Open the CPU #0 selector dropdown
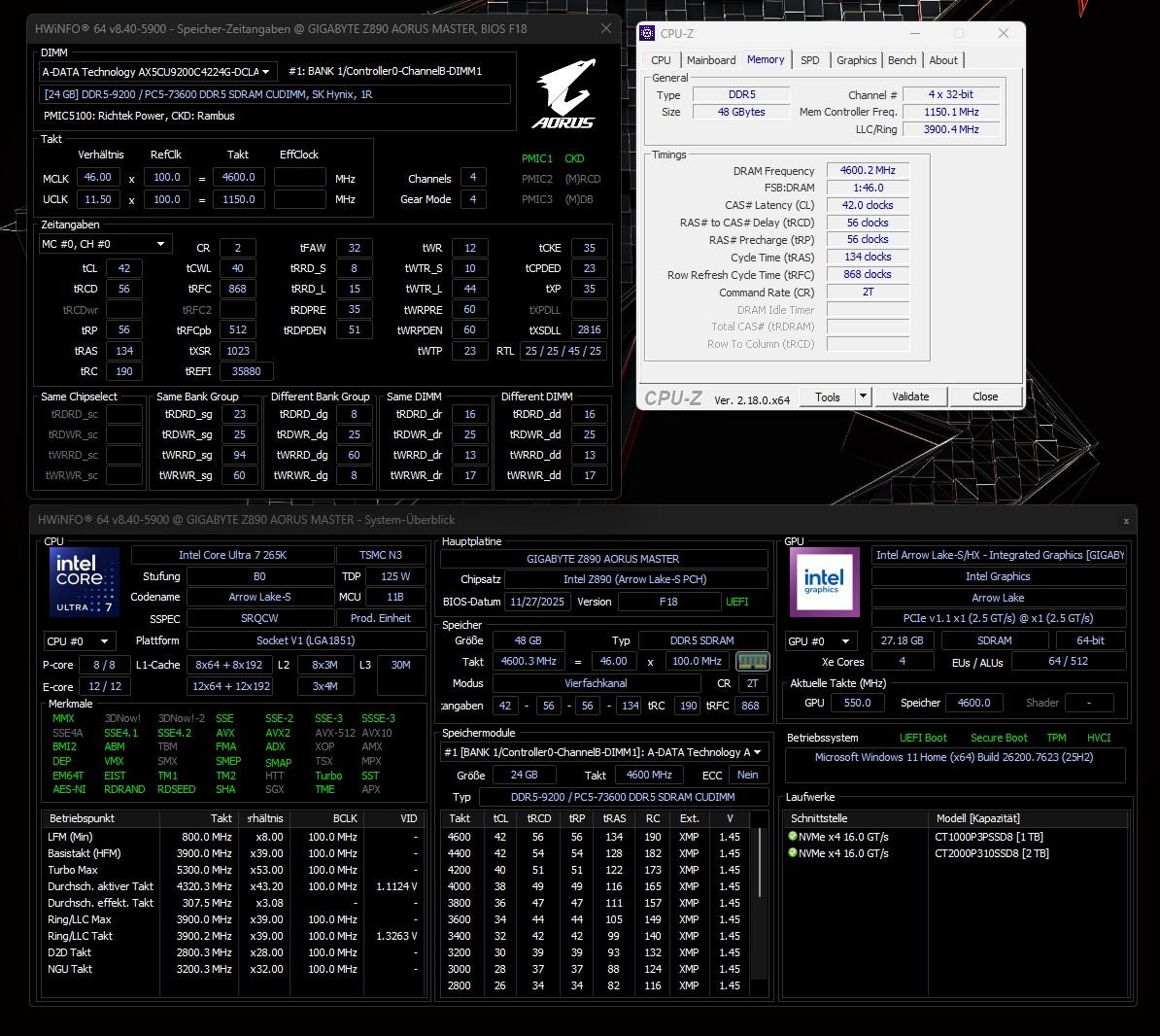1160x1036 pixels. 79,640
